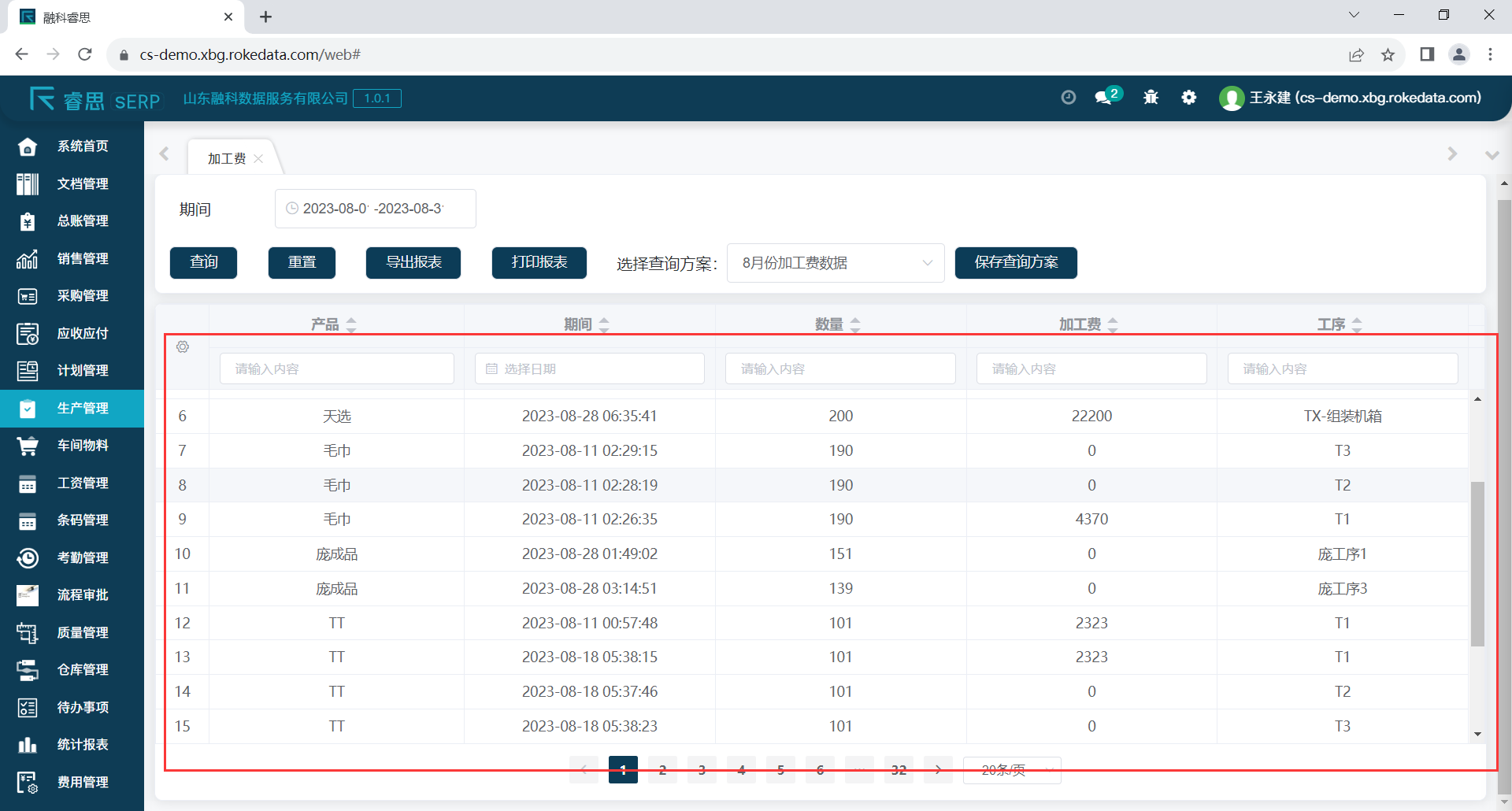Click the bug debug icon in header
Viewport: 1512px width, 811px height.
point(1151,98)
